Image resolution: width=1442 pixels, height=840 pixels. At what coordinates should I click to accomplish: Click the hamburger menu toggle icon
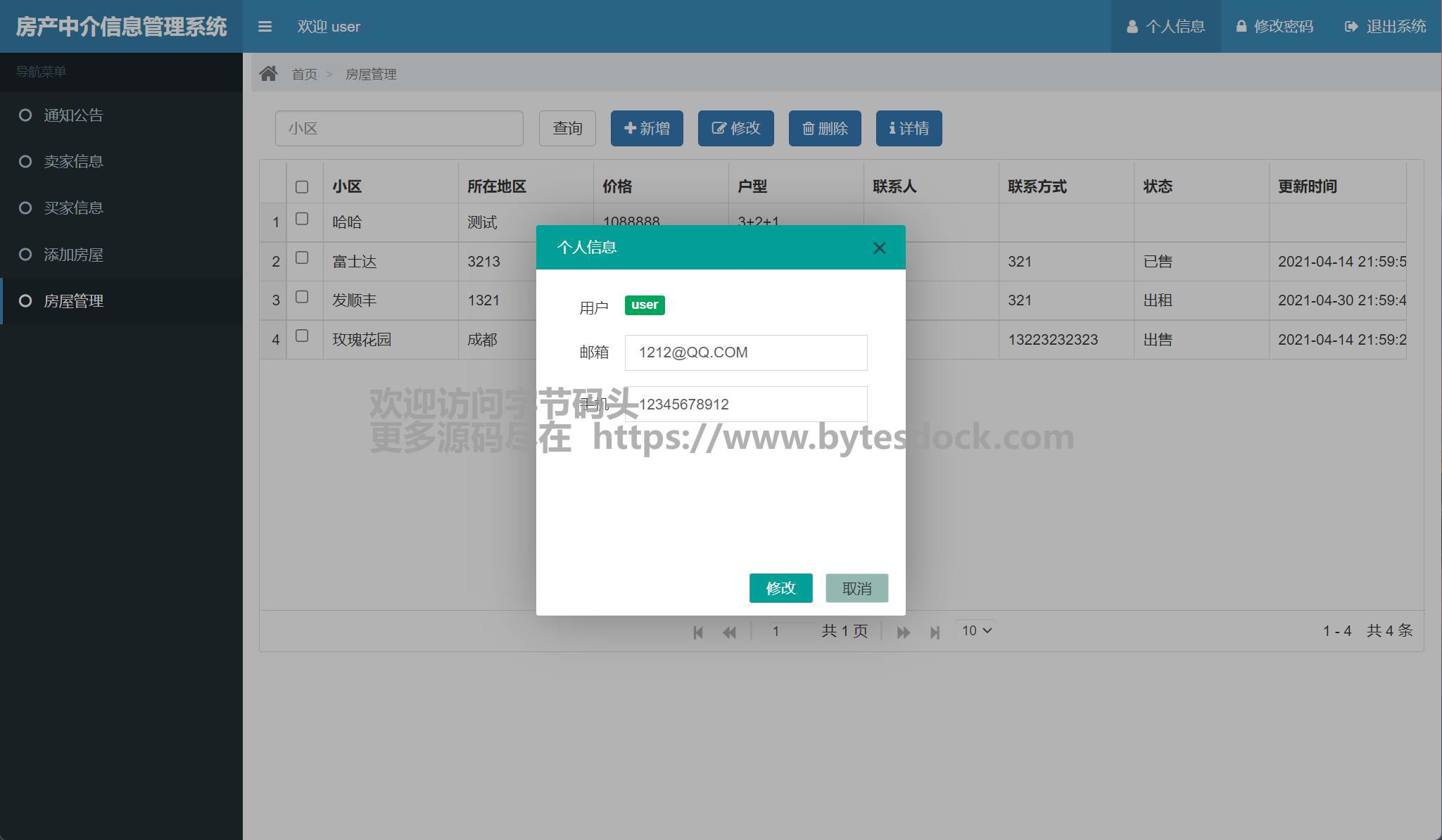click(x=265, y=27)
